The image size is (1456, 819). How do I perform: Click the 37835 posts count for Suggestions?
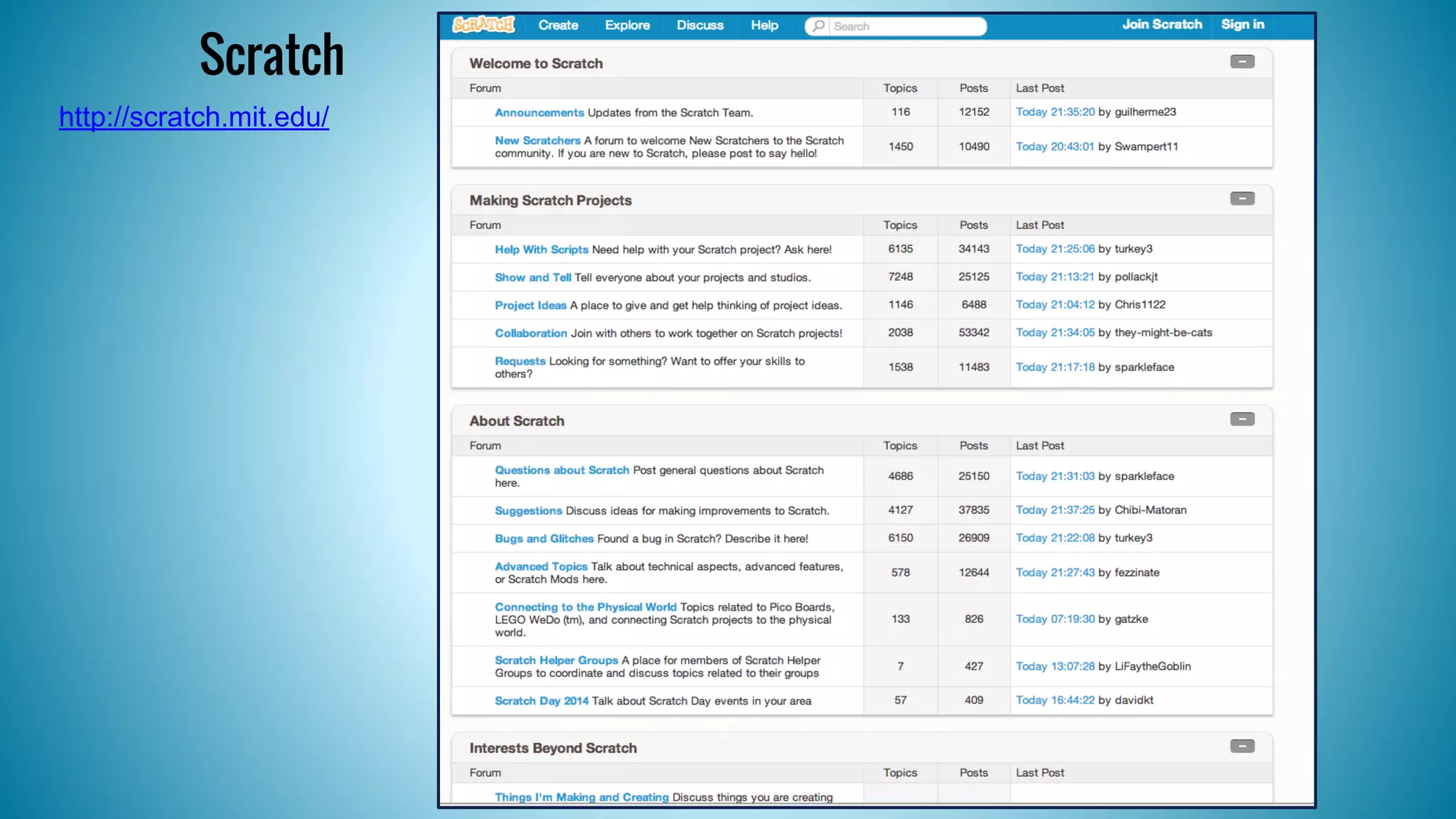(974, 510)
